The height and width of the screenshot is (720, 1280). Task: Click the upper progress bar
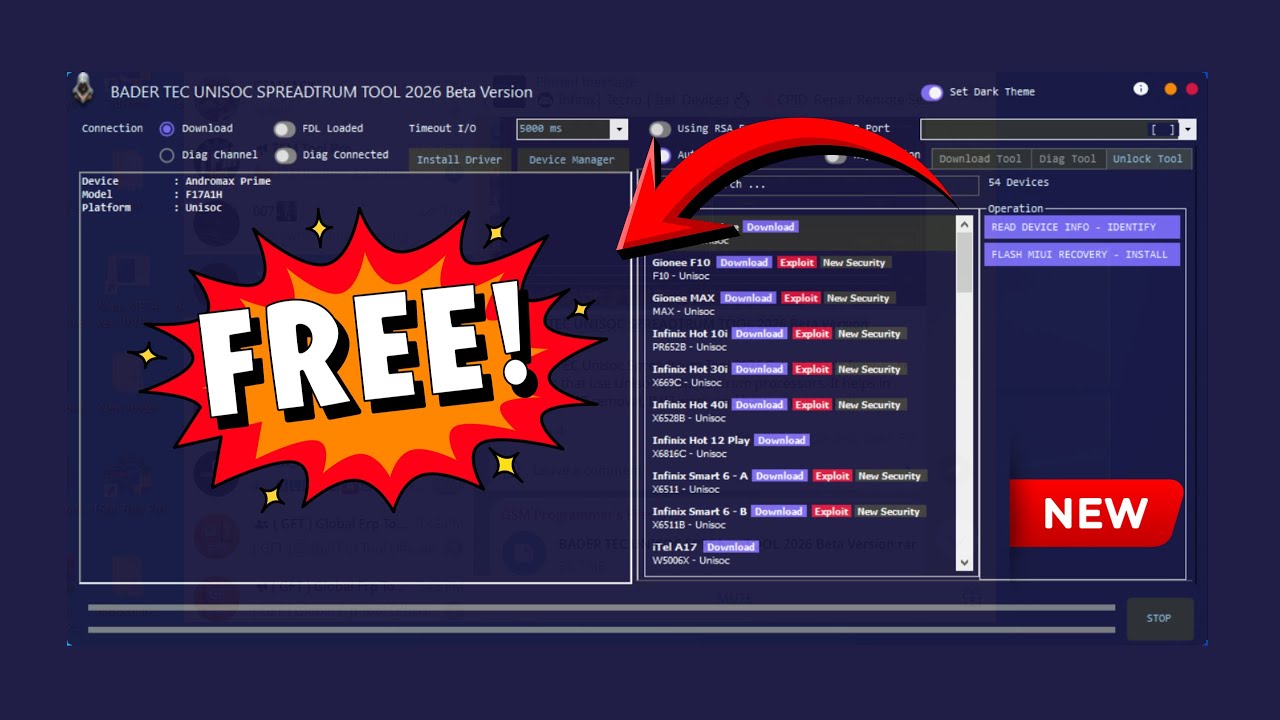(x=601, y=607)
